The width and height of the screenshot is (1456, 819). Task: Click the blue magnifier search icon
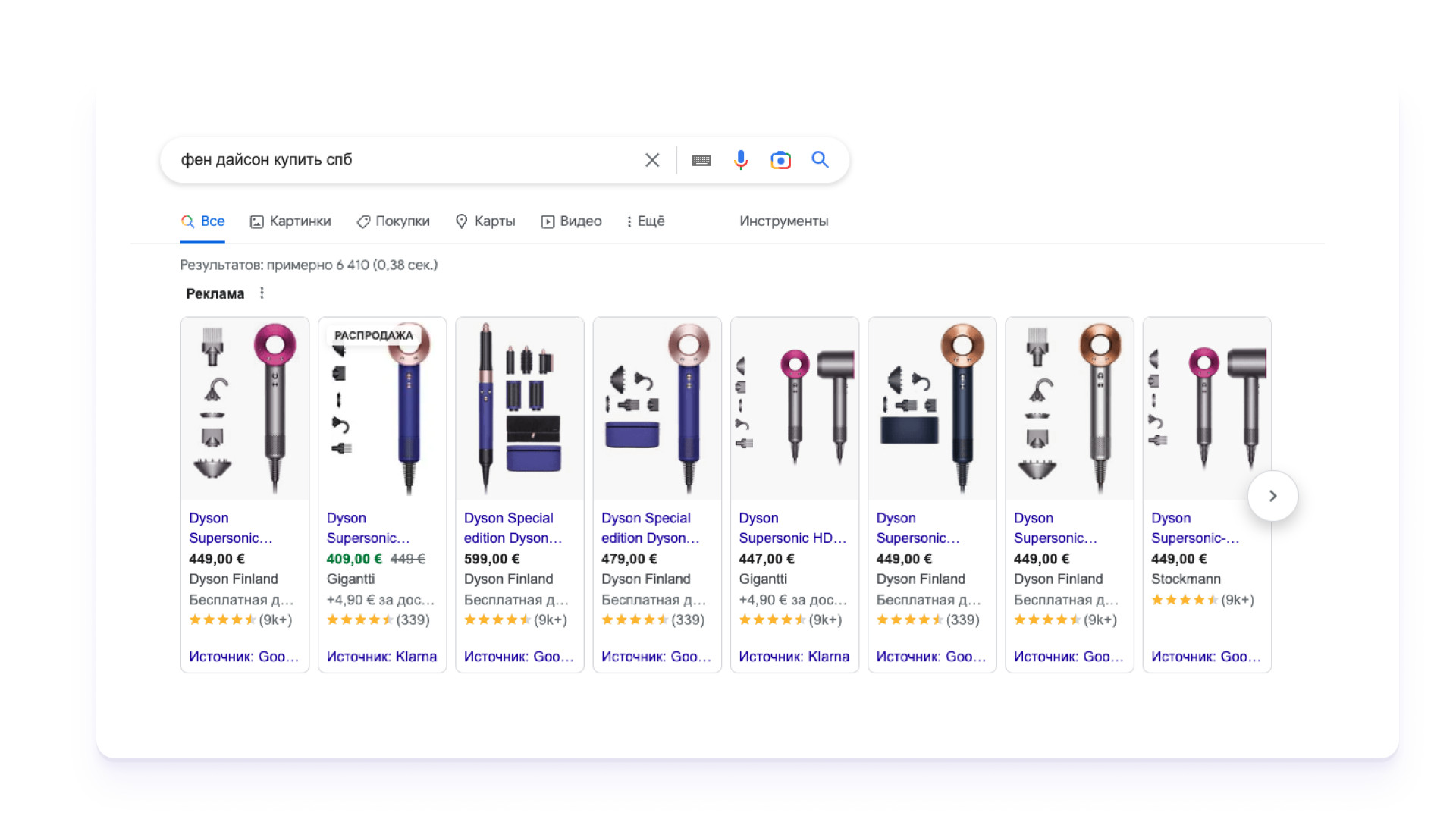pos(820,160)
